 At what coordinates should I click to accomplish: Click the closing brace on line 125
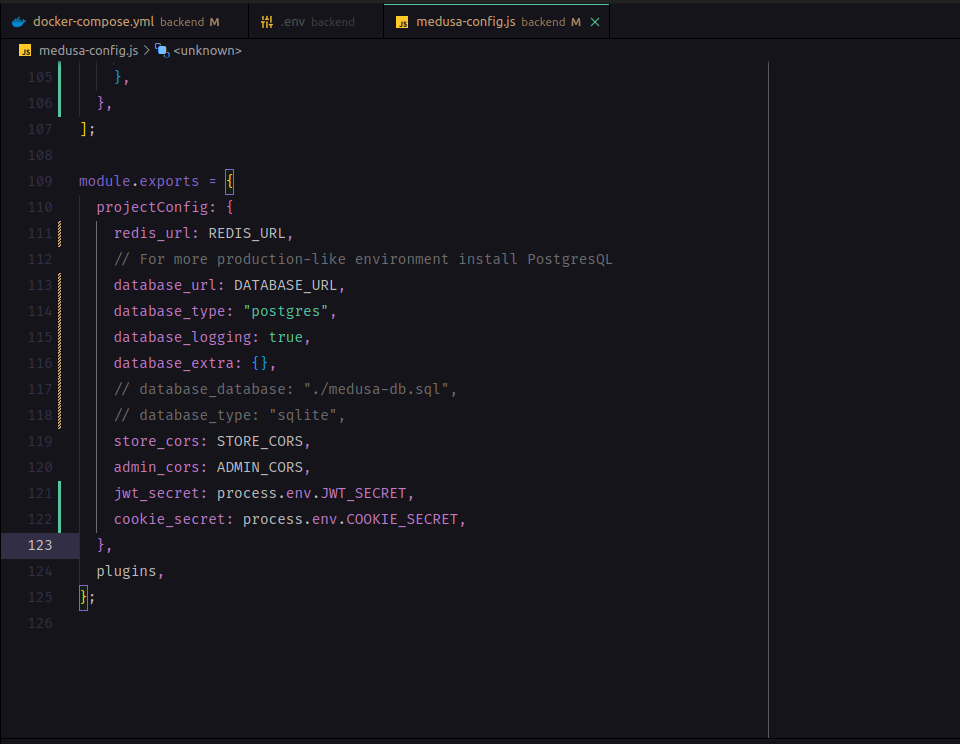pos(83,597)
